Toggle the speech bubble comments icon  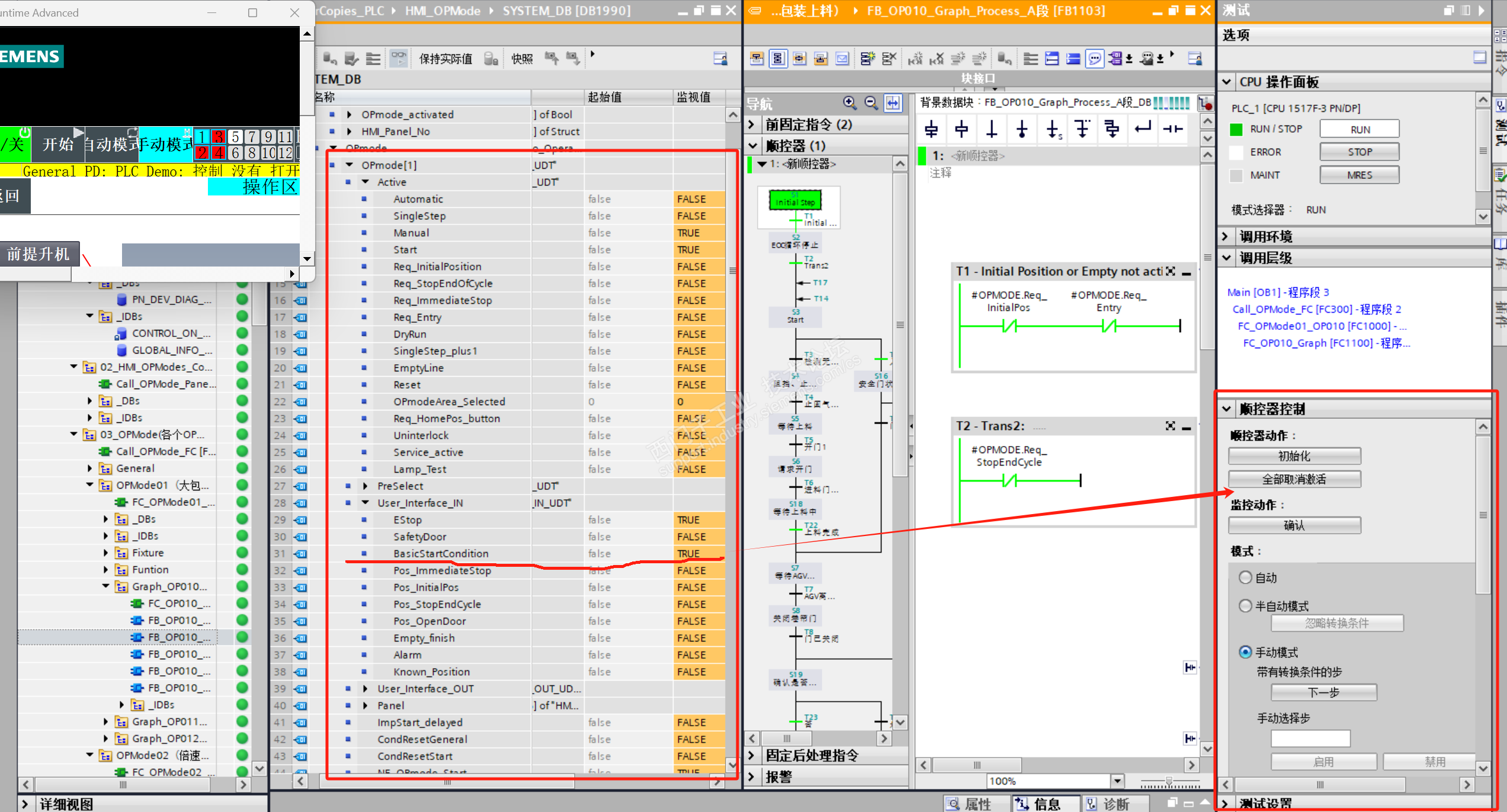point(1095,59)
